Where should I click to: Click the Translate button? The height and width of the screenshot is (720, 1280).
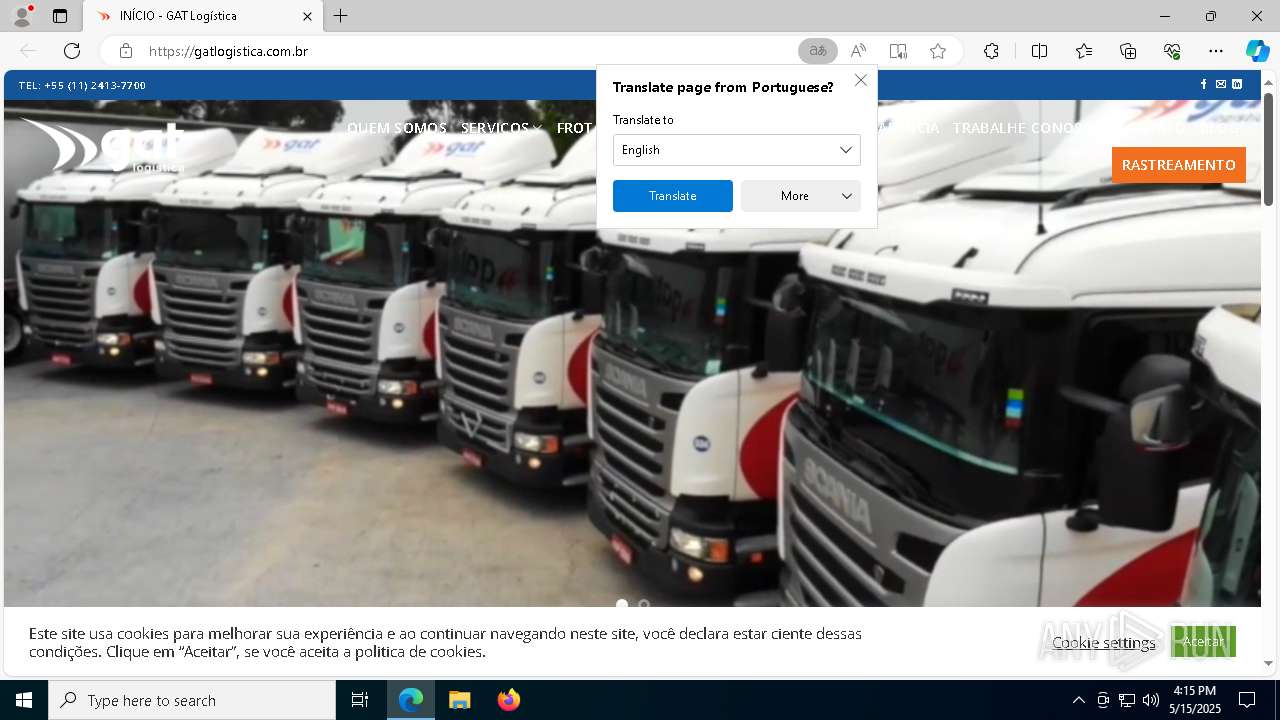coord(673,196)
